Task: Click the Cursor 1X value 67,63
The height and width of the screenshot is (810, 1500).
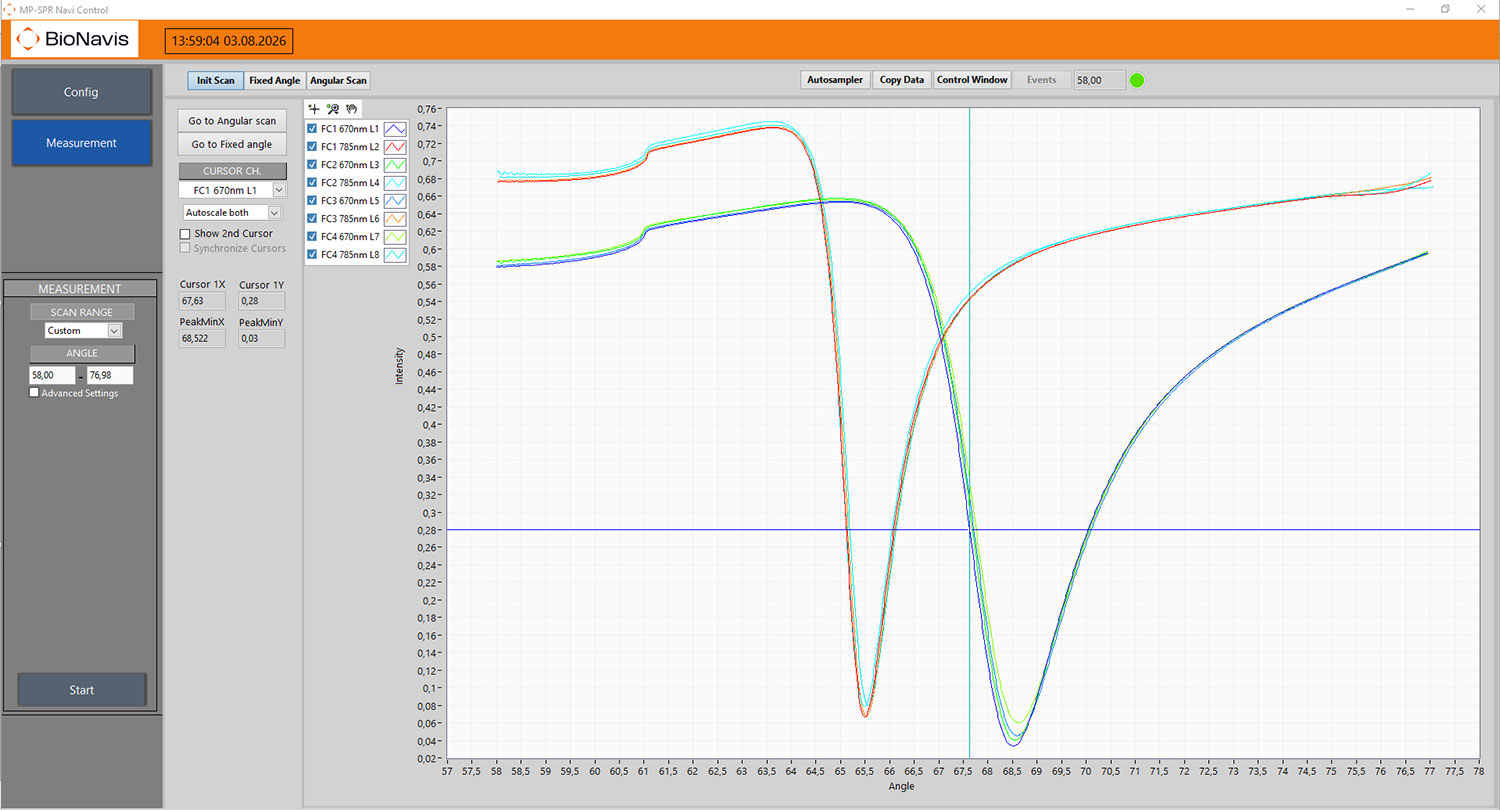Action: (x=202, y=300)
